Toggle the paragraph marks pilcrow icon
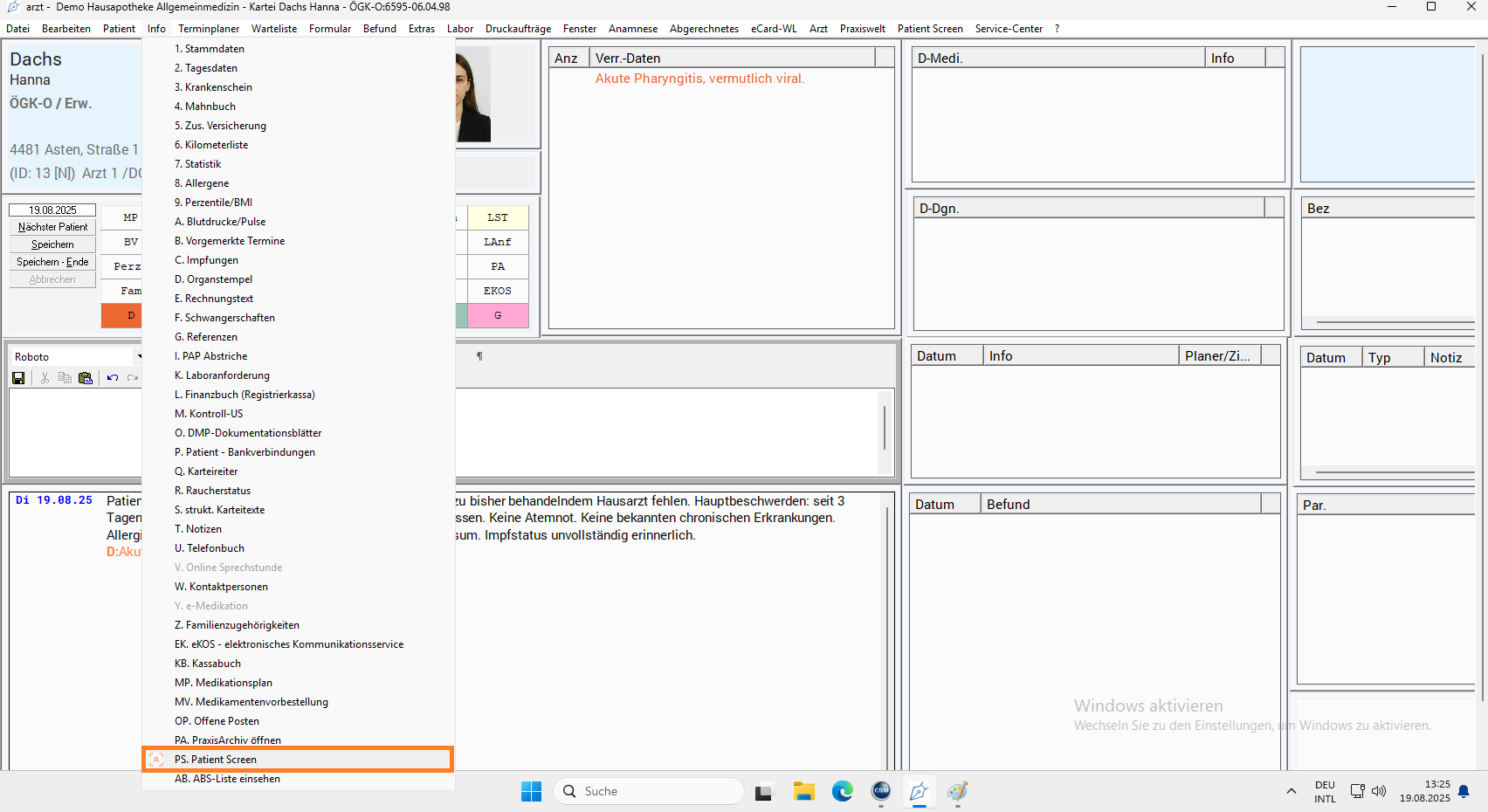 (x=479, y=356)
